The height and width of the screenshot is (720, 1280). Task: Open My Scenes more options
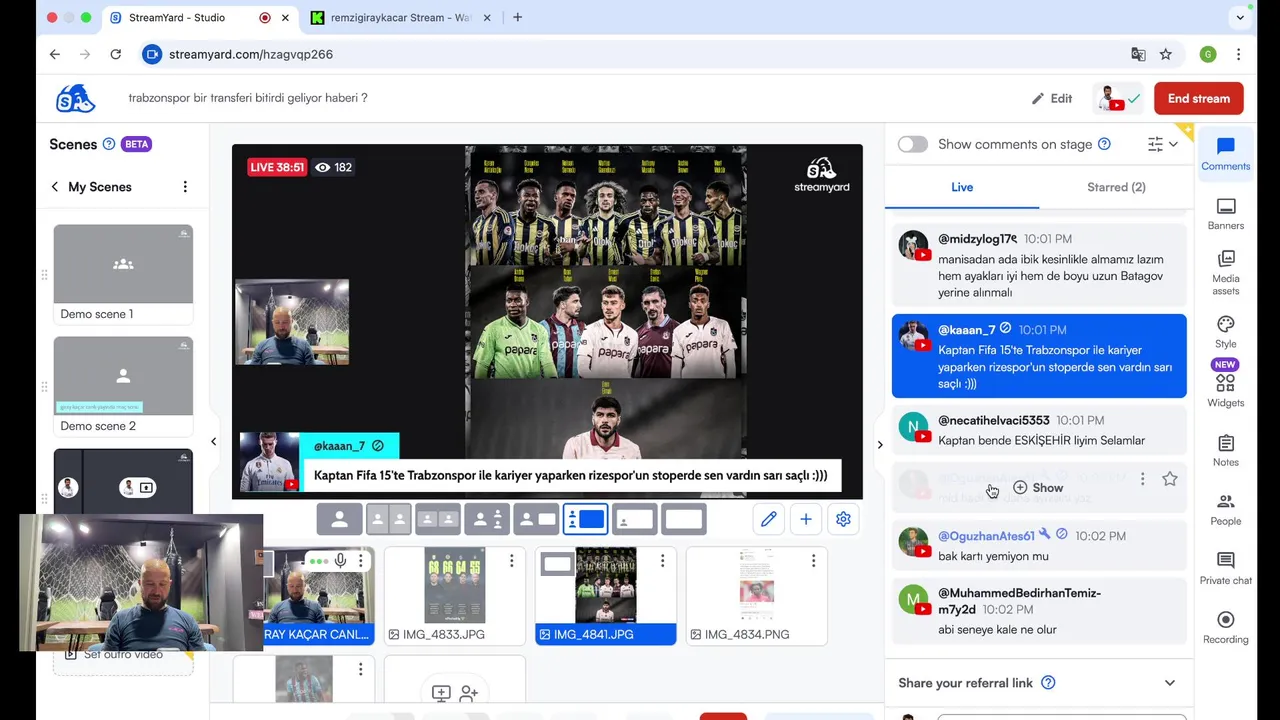coord(185,187)
